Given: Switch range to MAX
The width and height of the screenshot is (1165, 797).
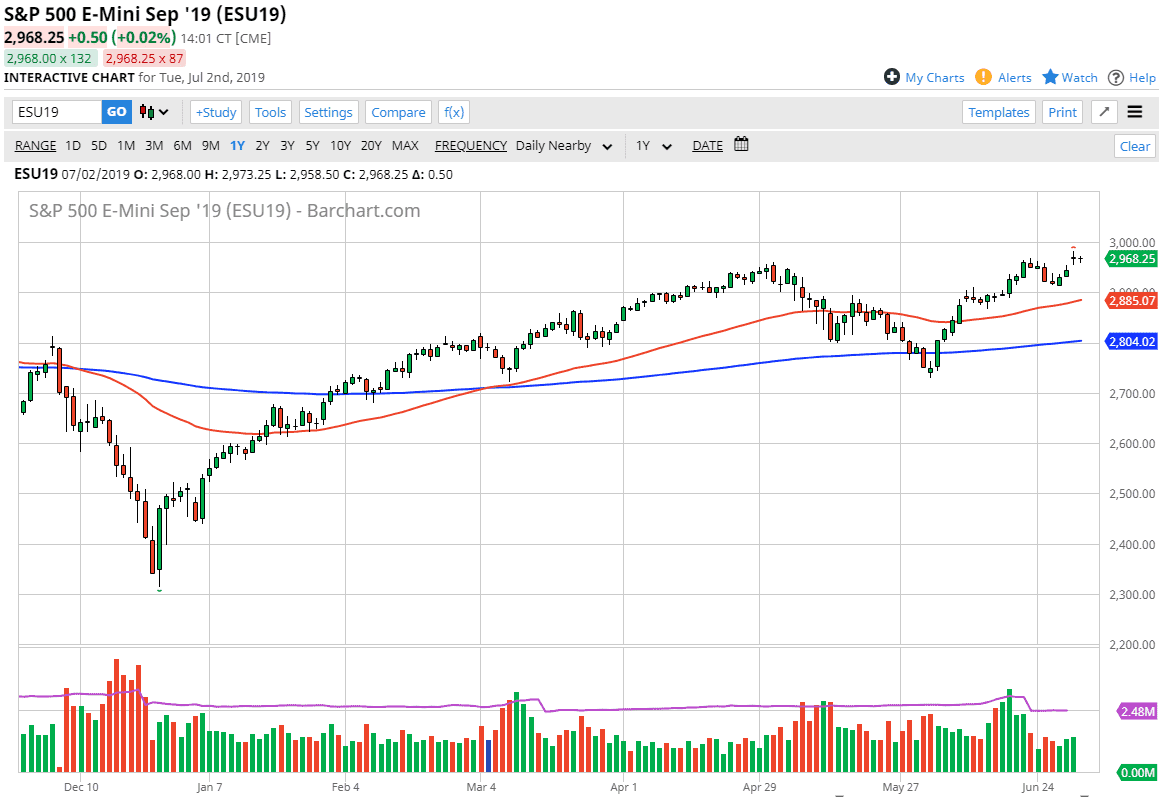Looking at the screenshot, I should [405, 145].
